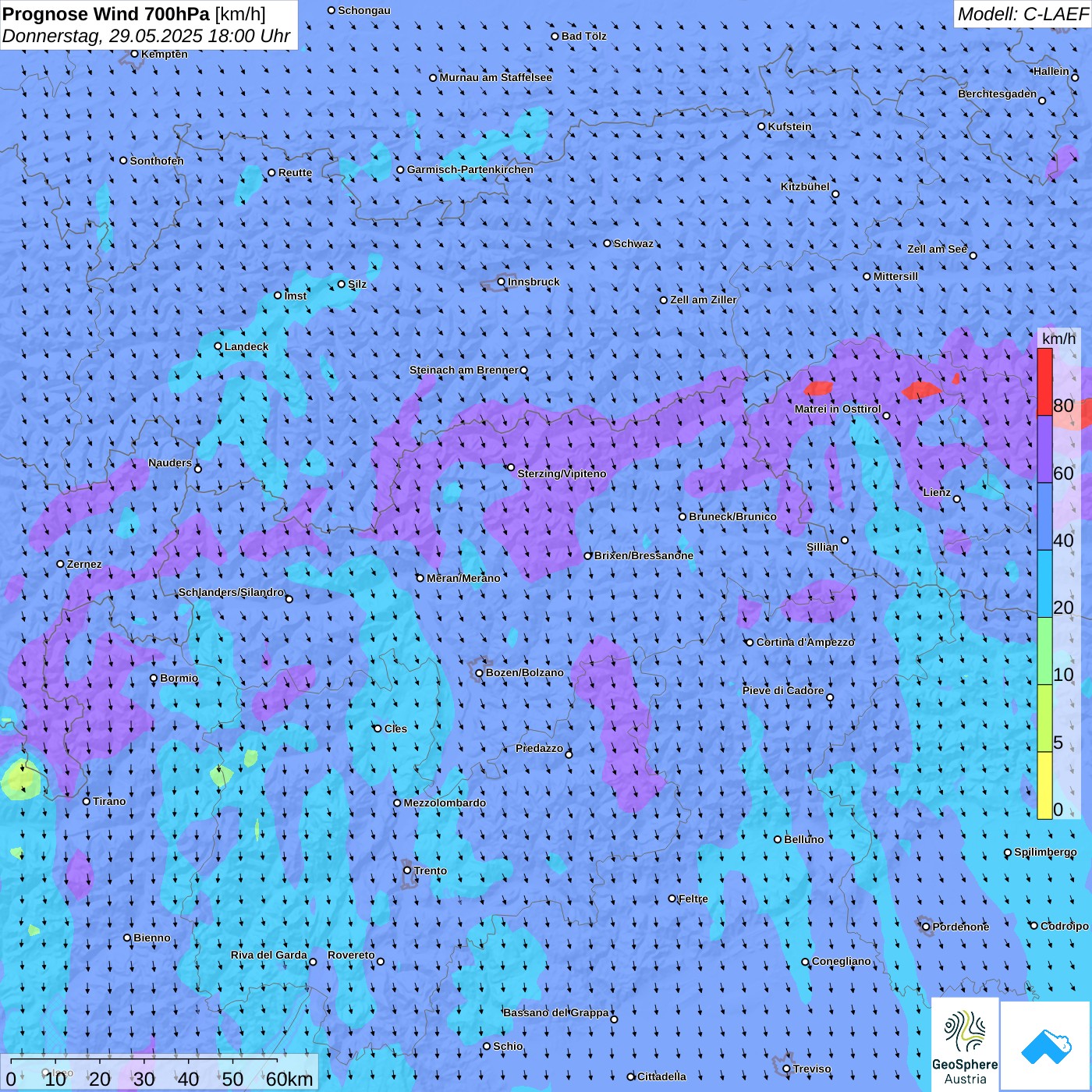Screen dimensions: 1092x1092
Task: Click the Feltre city marker
Action: click(672, 899)
